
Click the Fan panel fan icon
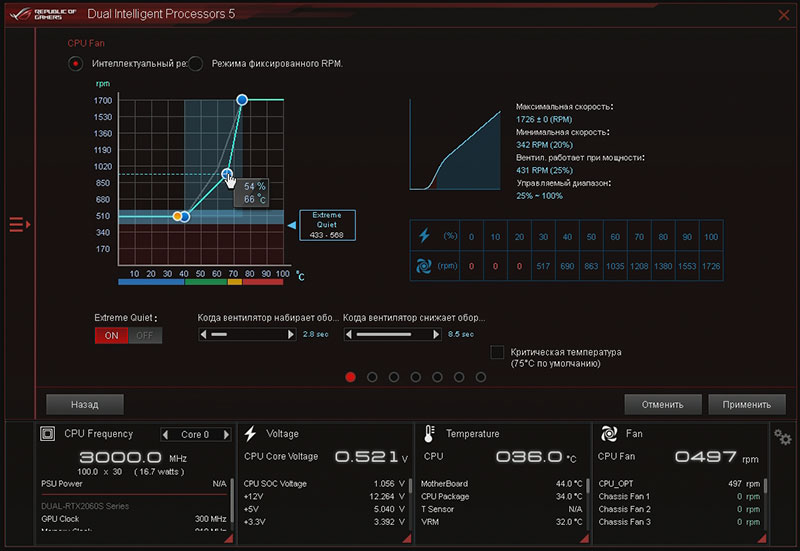(x=609, y=434)
